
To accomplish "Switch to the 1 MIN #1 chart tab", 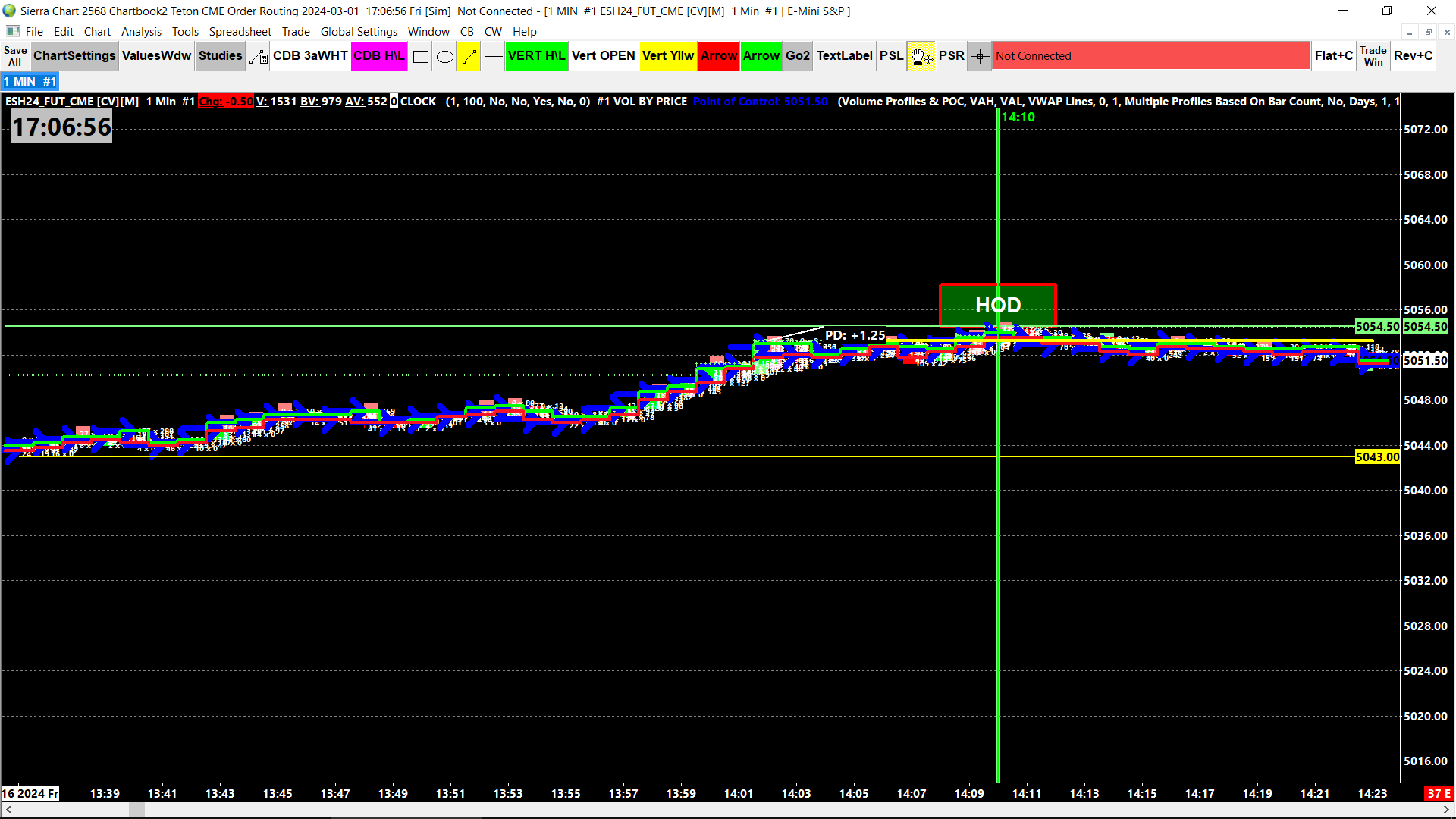I will (x=30, y=81).
